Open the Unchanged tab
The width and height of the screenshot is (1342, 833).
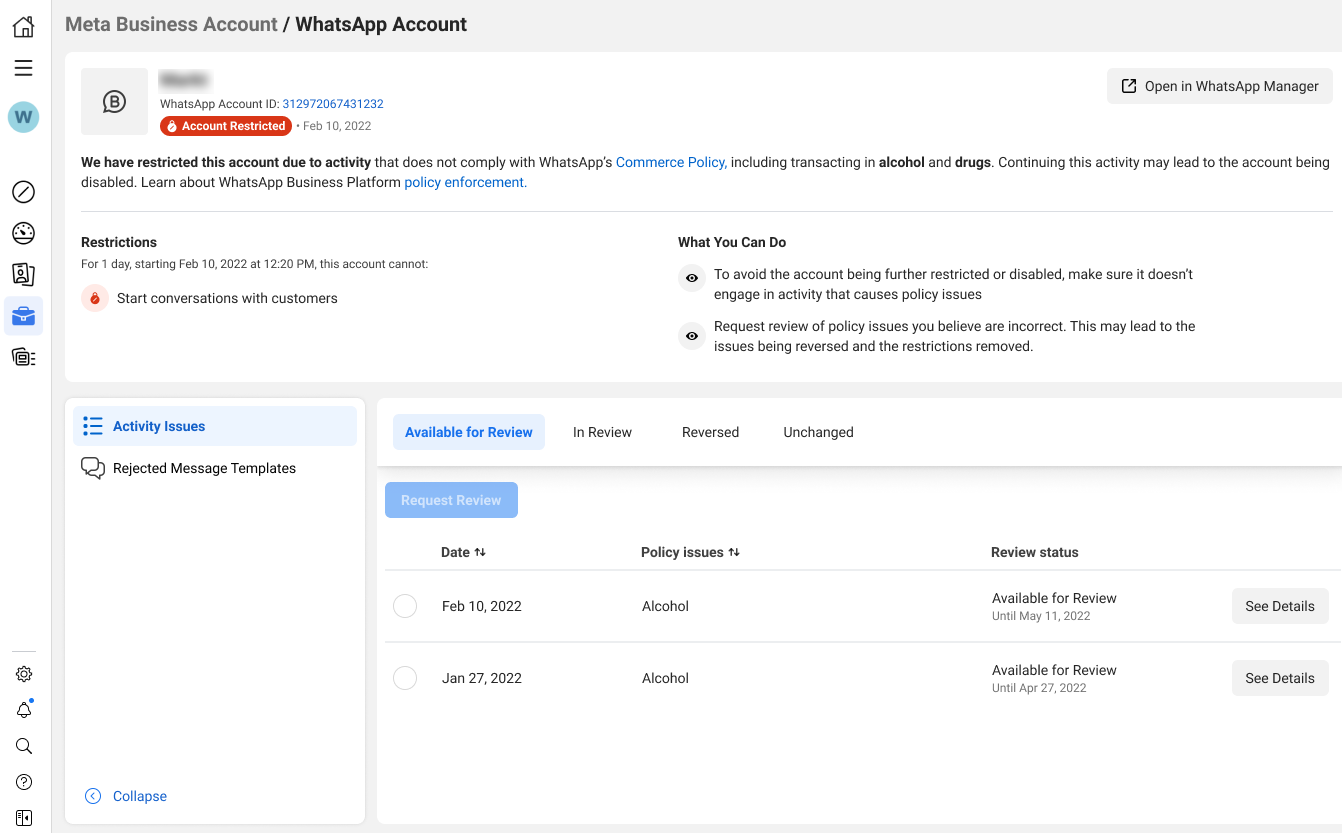tap(818, 432)
